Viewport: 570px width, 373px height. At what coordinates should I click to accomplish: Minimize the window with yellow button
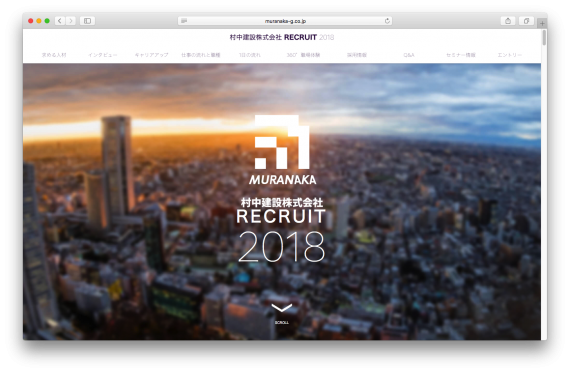39,21
